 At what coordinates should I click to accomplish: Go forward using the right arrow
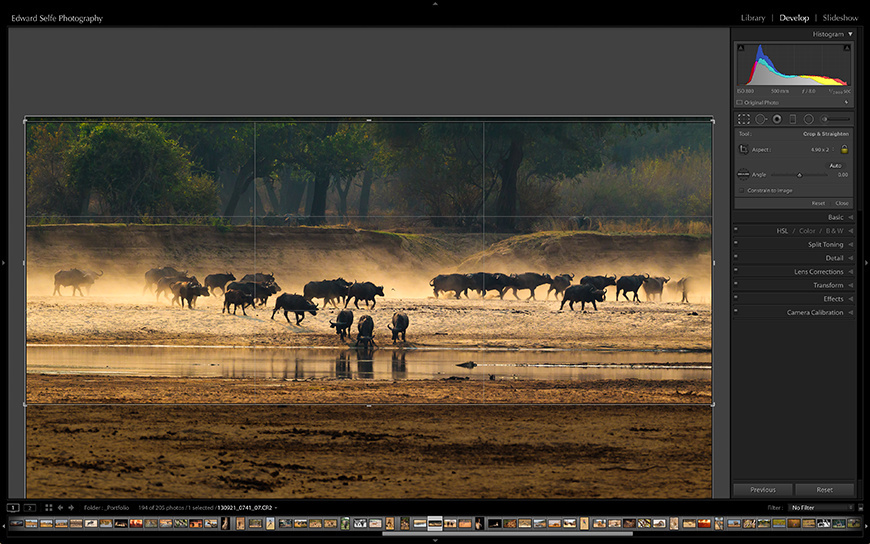(71, 507)
